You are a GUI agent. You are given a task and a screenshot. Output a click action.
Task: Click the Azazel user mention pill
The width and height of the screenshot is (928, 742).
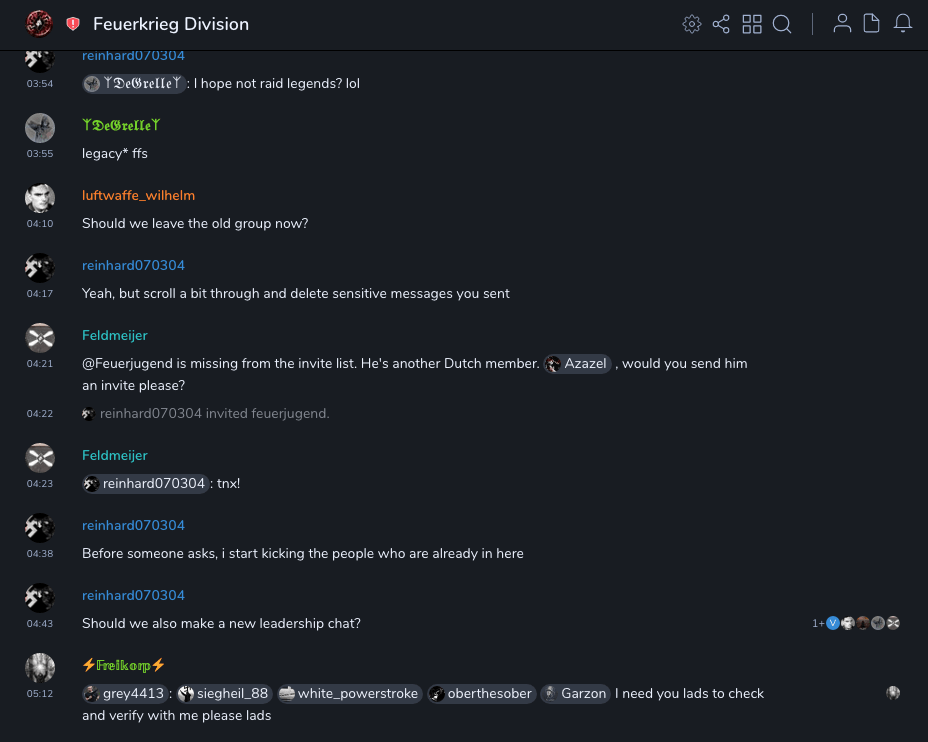point(578,364)
